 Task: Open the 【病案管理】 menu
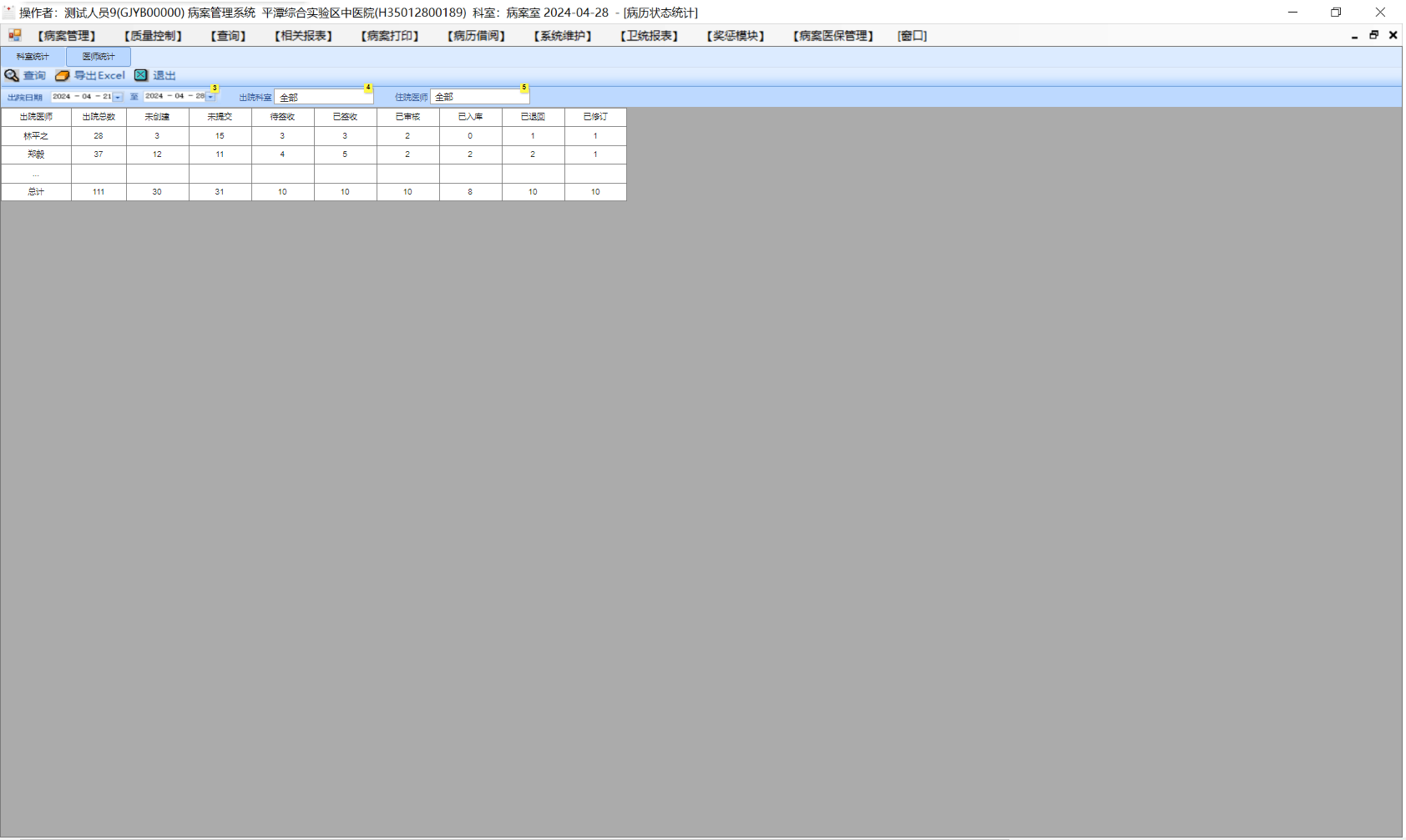pyautogui.click(x=66, y=36)
